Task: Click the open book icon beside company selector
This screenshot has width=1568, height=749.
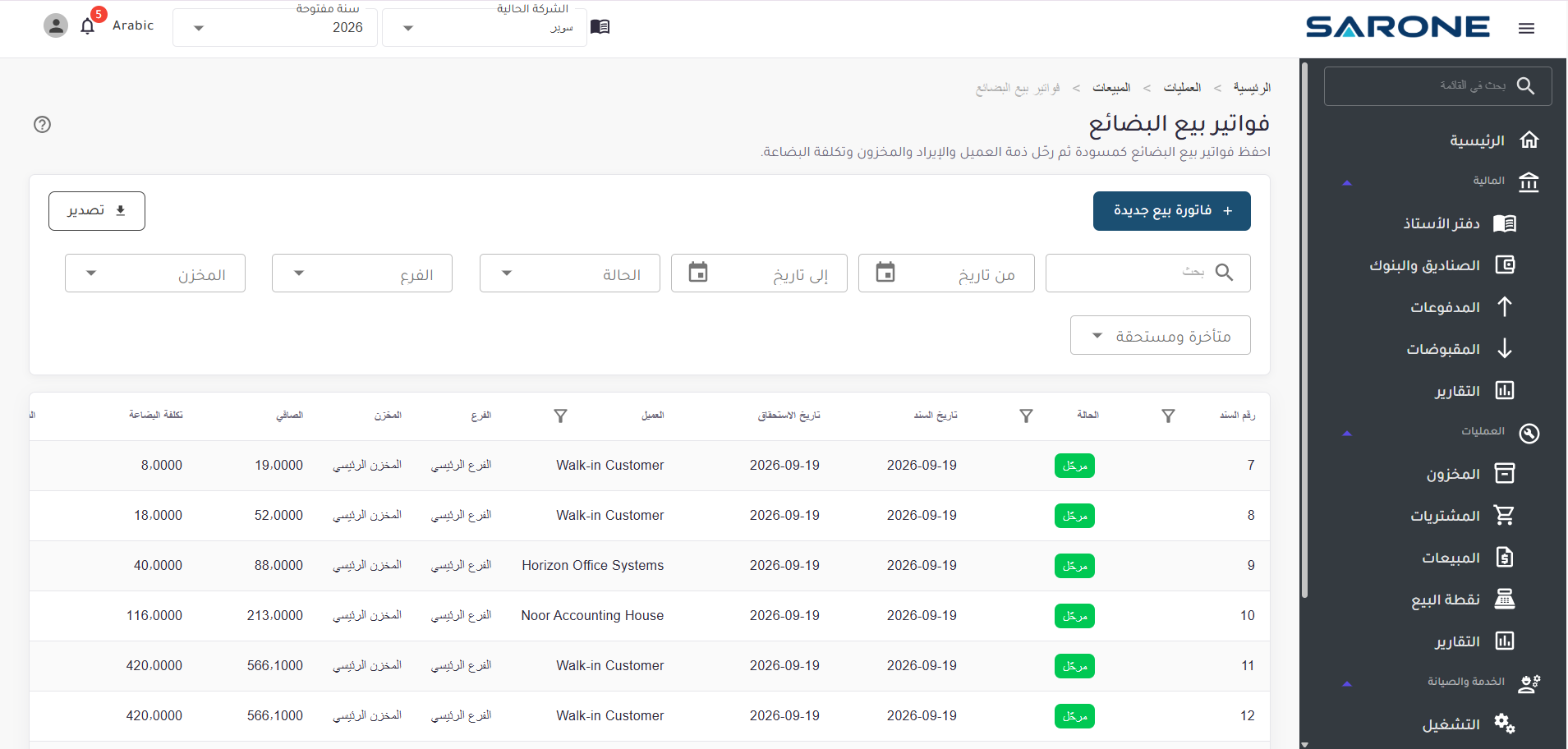Action: pos(600,27)
